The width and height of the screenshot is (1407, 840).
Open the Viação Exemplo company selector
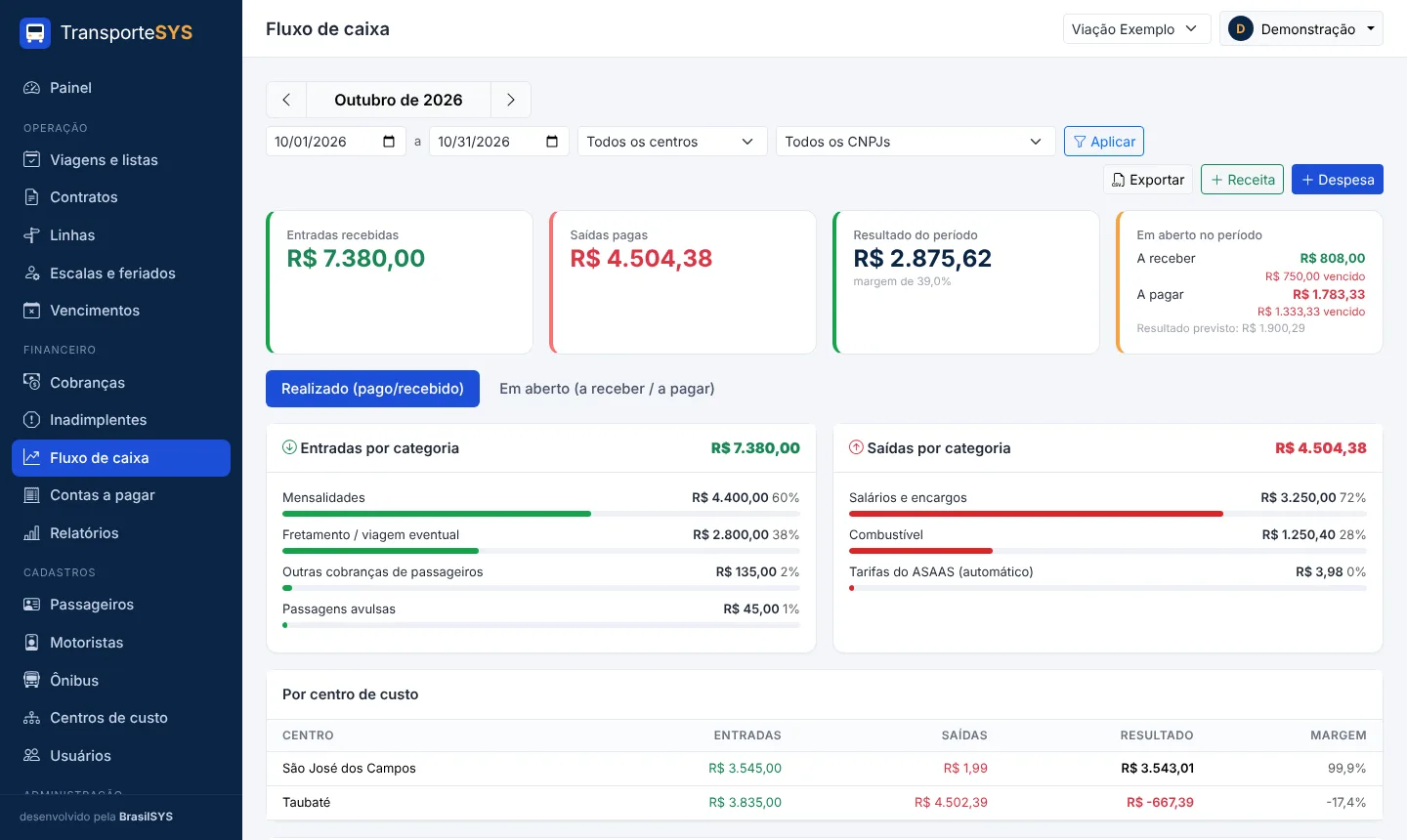tap(1136, 29)
